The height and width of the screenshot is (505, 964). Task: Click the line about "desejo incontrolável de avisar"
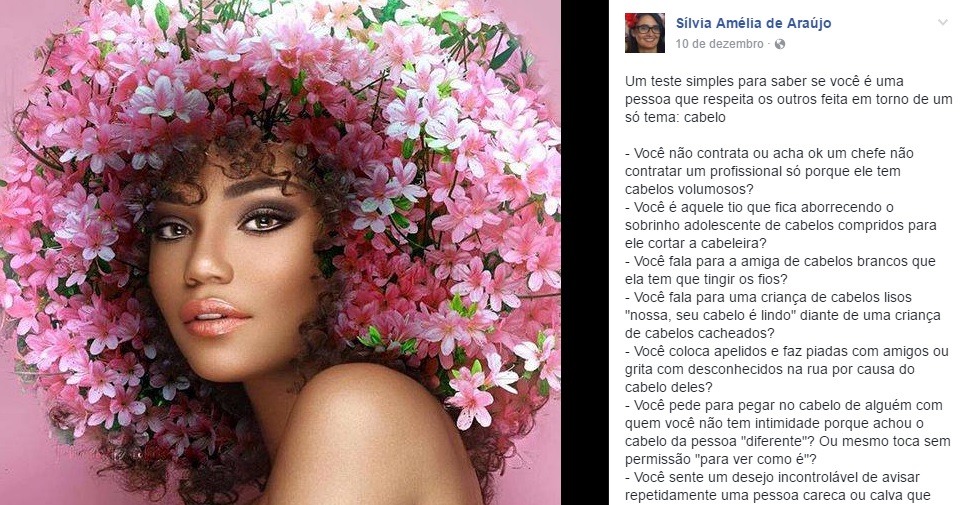[x=772, y=477]
